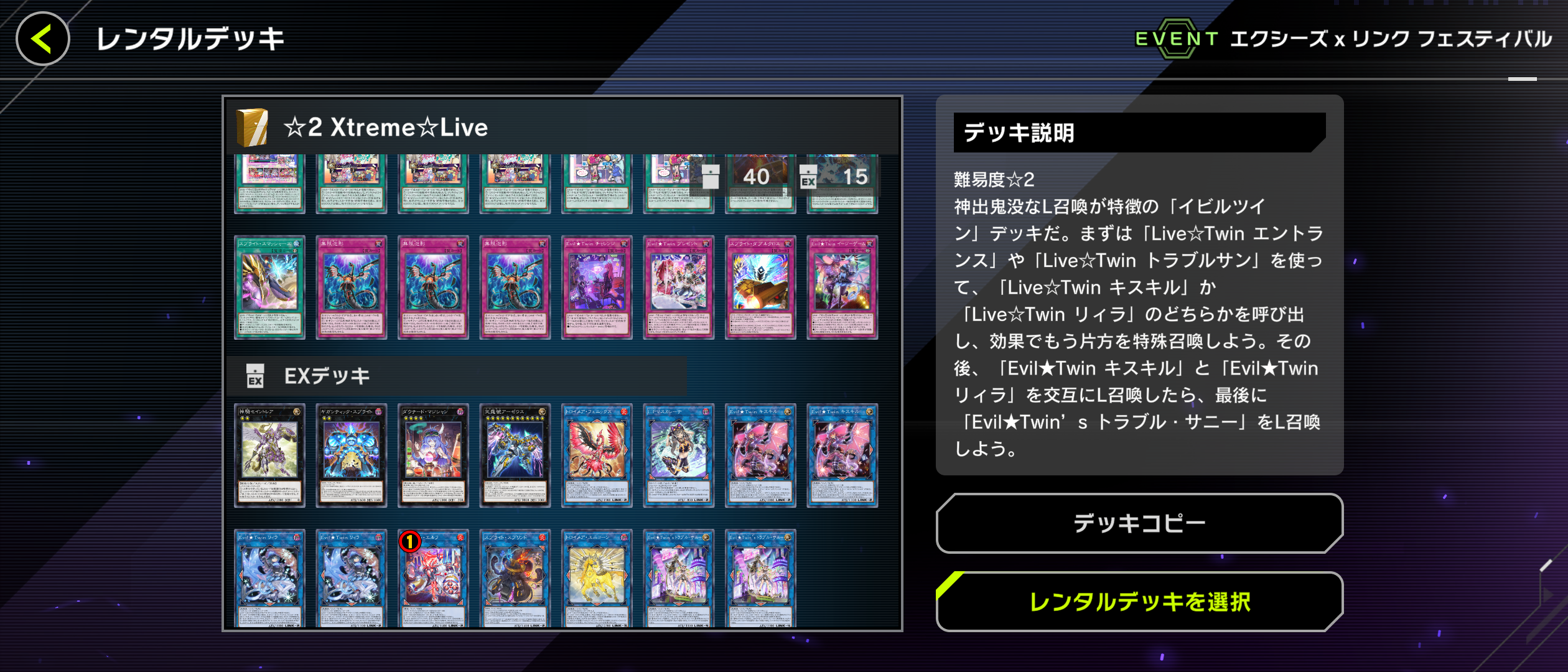1568x672 pixels.
Task: View the スプライト・ダブルクロス trap card
Action: tap(760, 287)
